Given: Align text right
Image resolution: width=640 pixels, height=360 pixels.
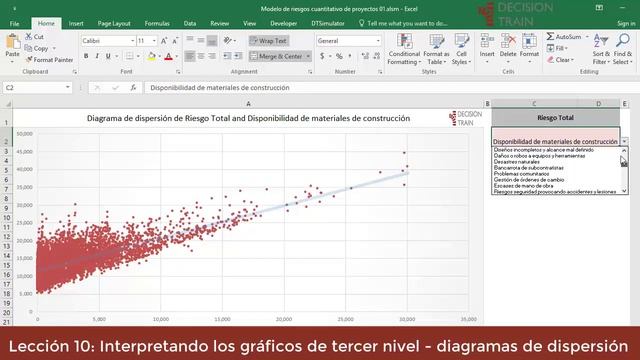Looking at the screenshot, I should click(212, 56).
